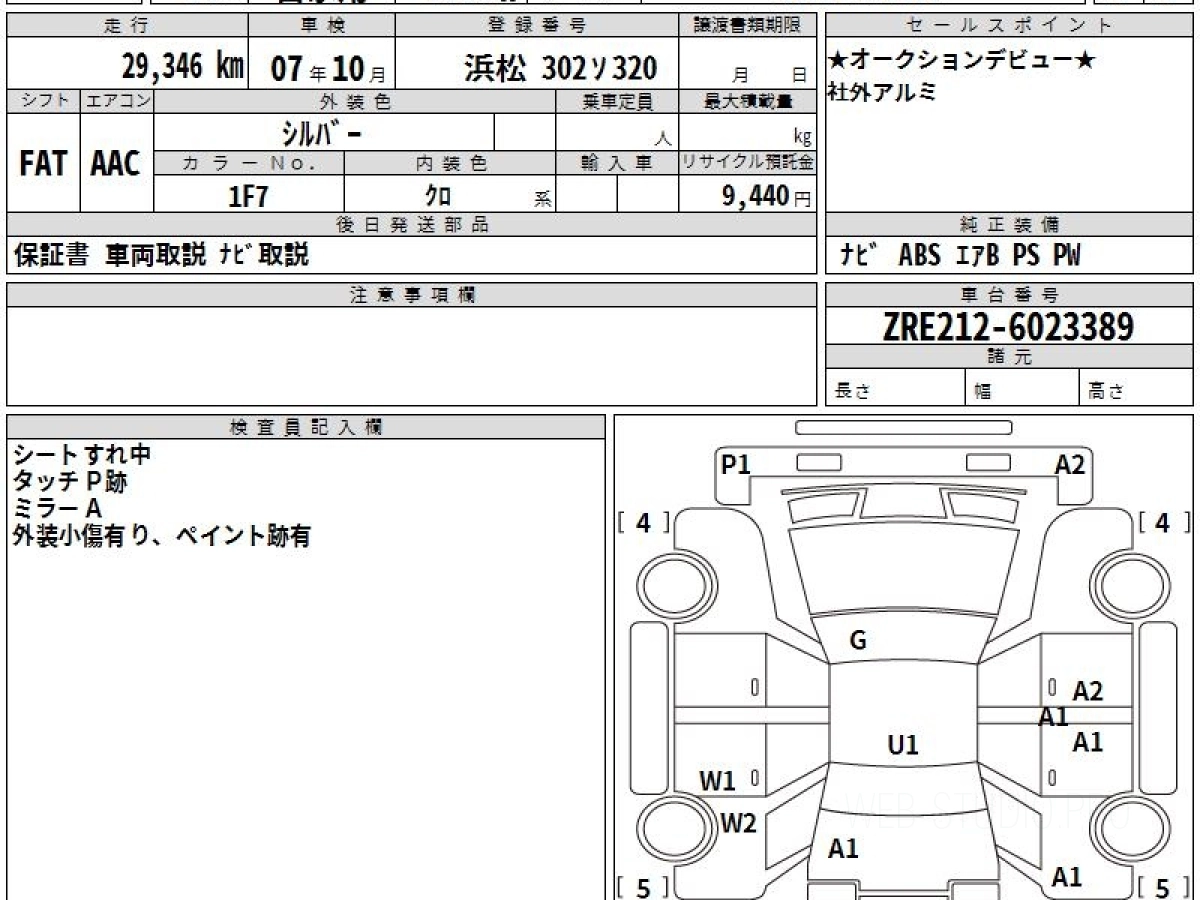Image resolution: width=1200 pixels, height=900 pixels.
Task: Select 保証書 車両取説 ナビ取説 parts line
Action: click(161, 255)
